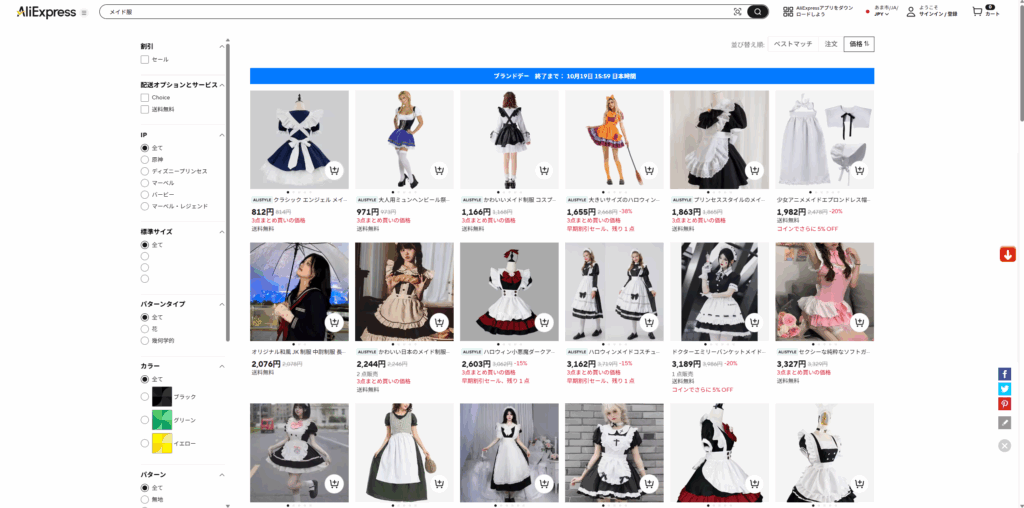Click the QR code app download icon
This screenshot has height=508, width=1024.
pos(788,12)
